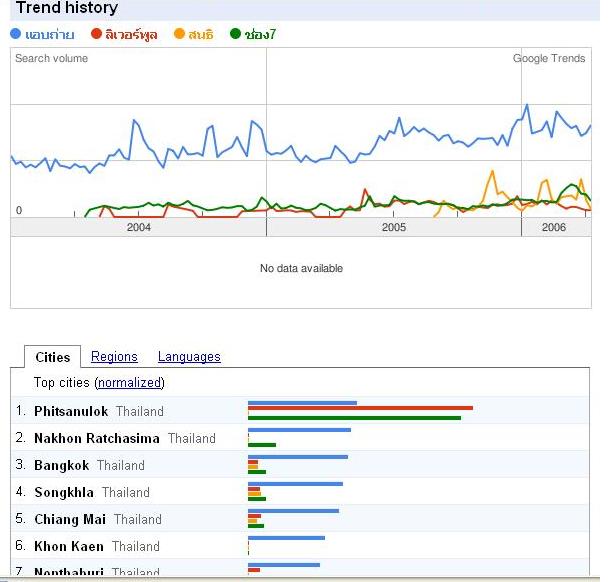610x582 pixels.
Task: Click the blue legend dot
Action: pyautogui.click(x=15, y=34)
